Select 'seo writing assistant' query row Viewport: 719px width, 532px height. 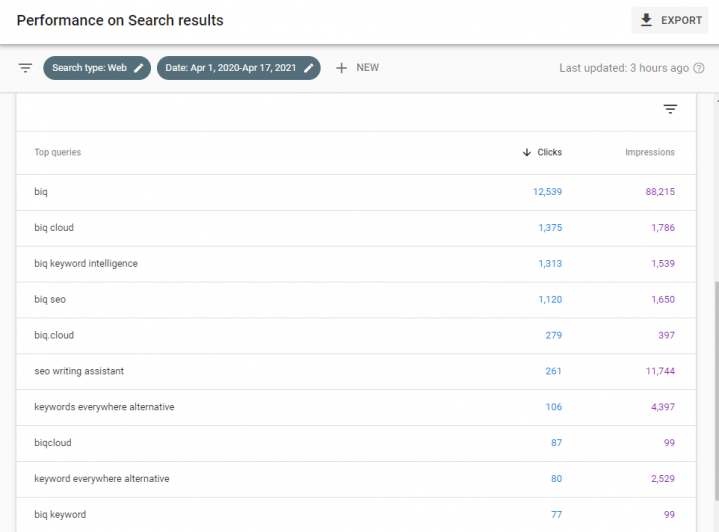[356, 371]
